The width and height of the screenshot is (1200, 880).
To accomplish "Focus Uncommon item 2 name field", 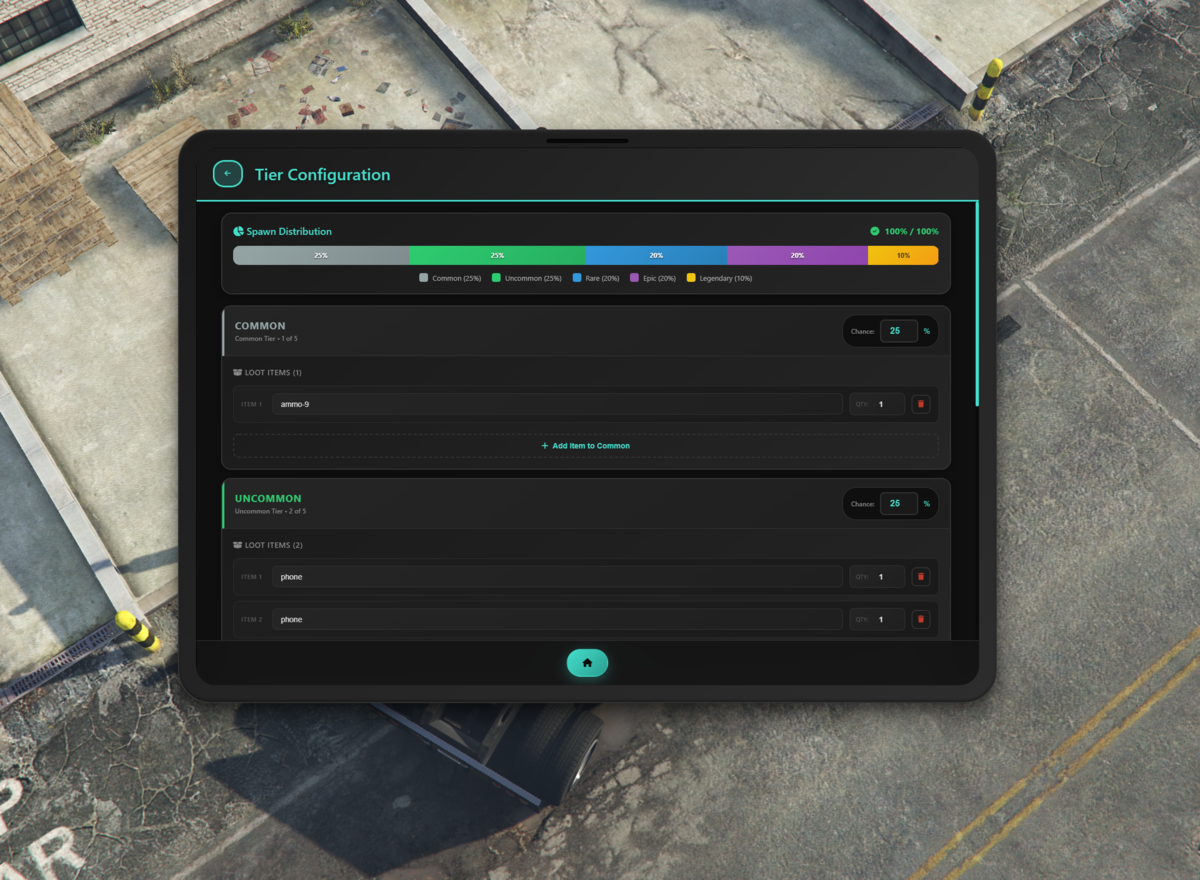I will pyautogui.click(x=557, y=619).
